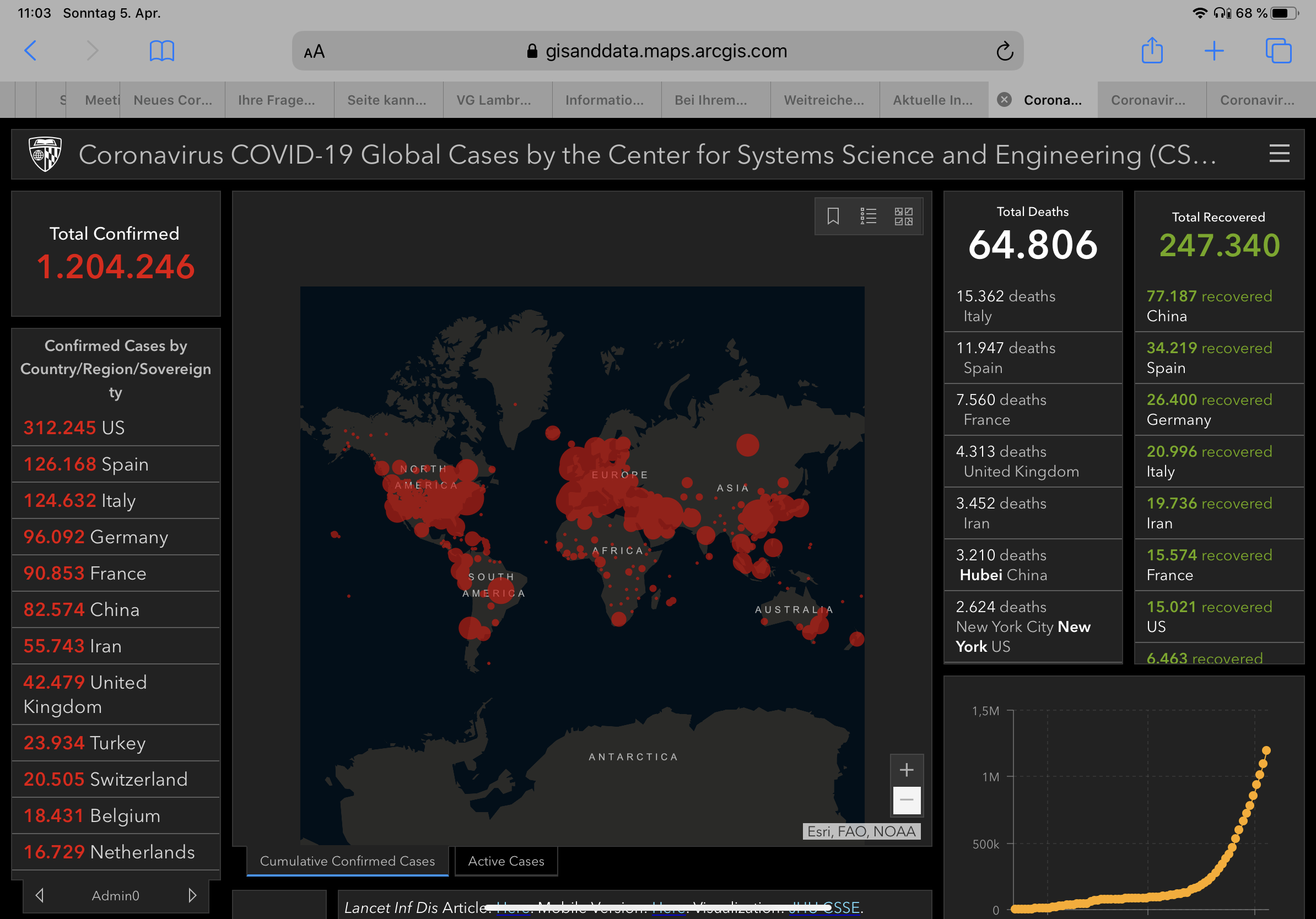Close the active Corona tab

(1004, 100)
